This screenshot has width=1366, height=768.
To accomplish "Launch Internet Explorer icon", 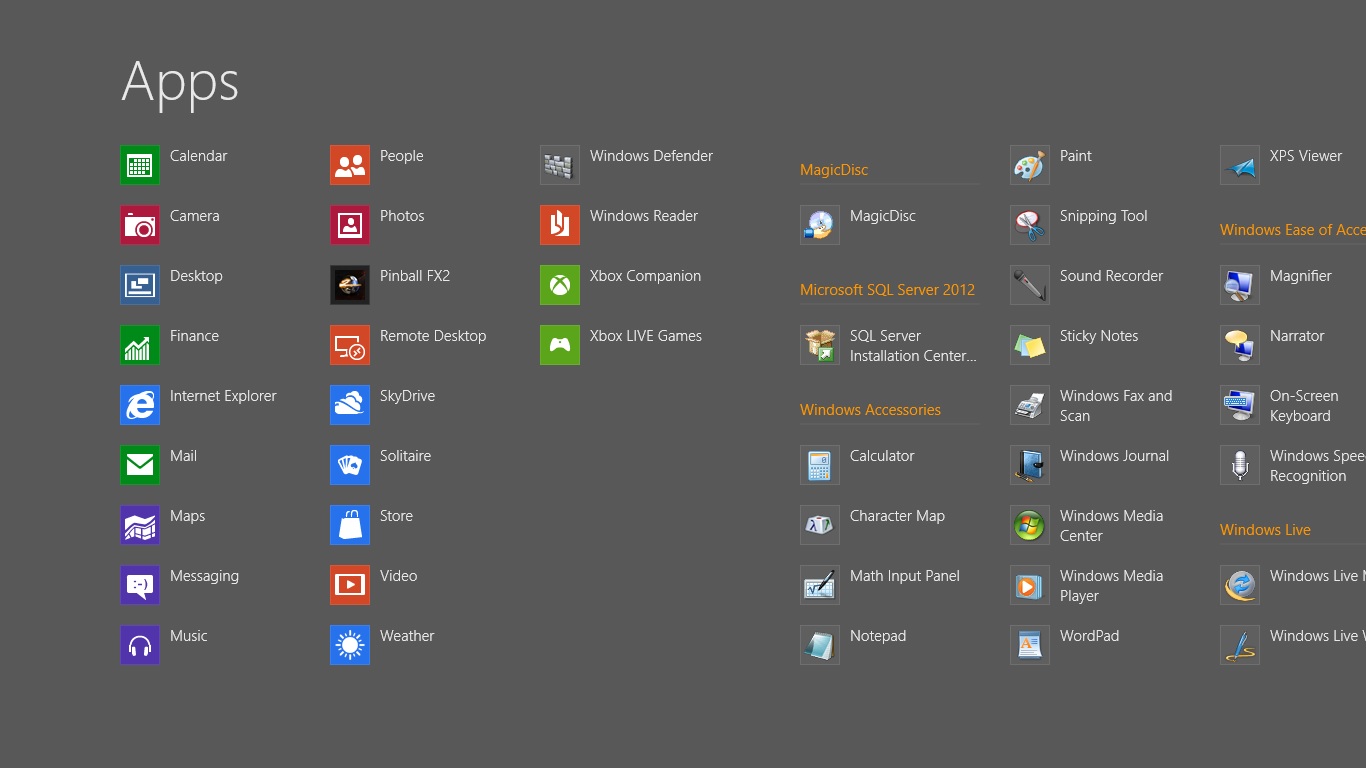I will 140,405.
